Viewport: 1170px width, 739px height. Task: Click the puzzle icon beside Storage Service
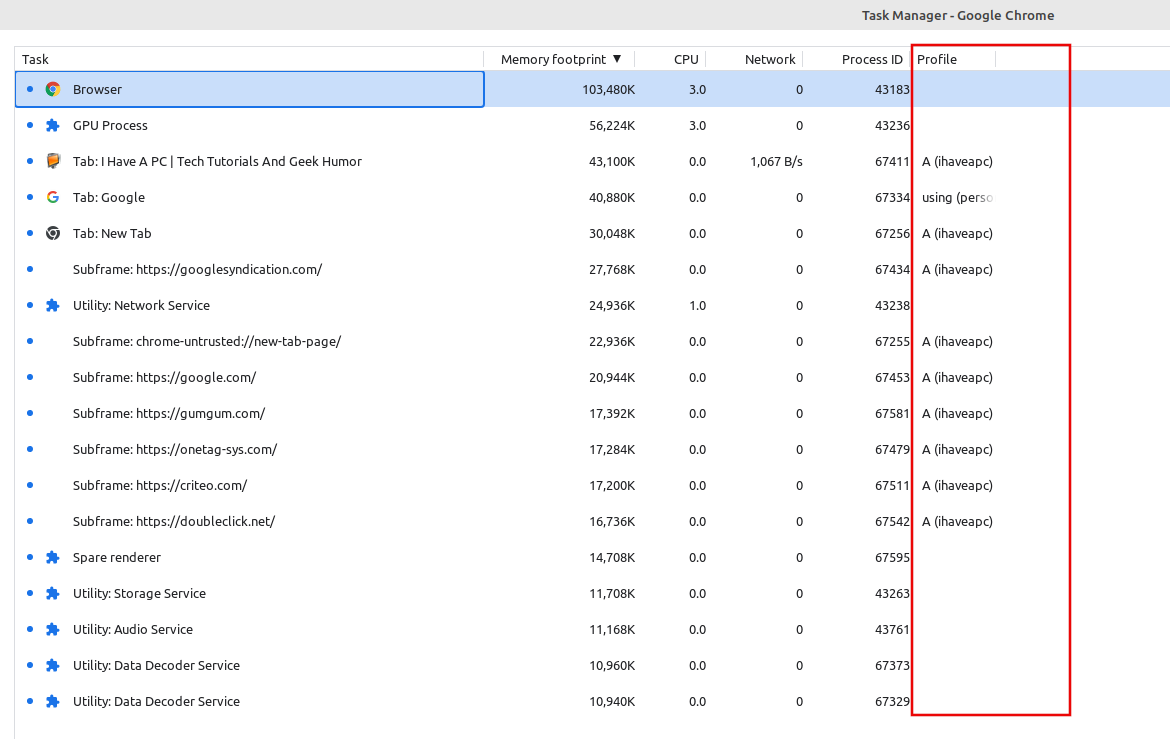coord(53,593)
